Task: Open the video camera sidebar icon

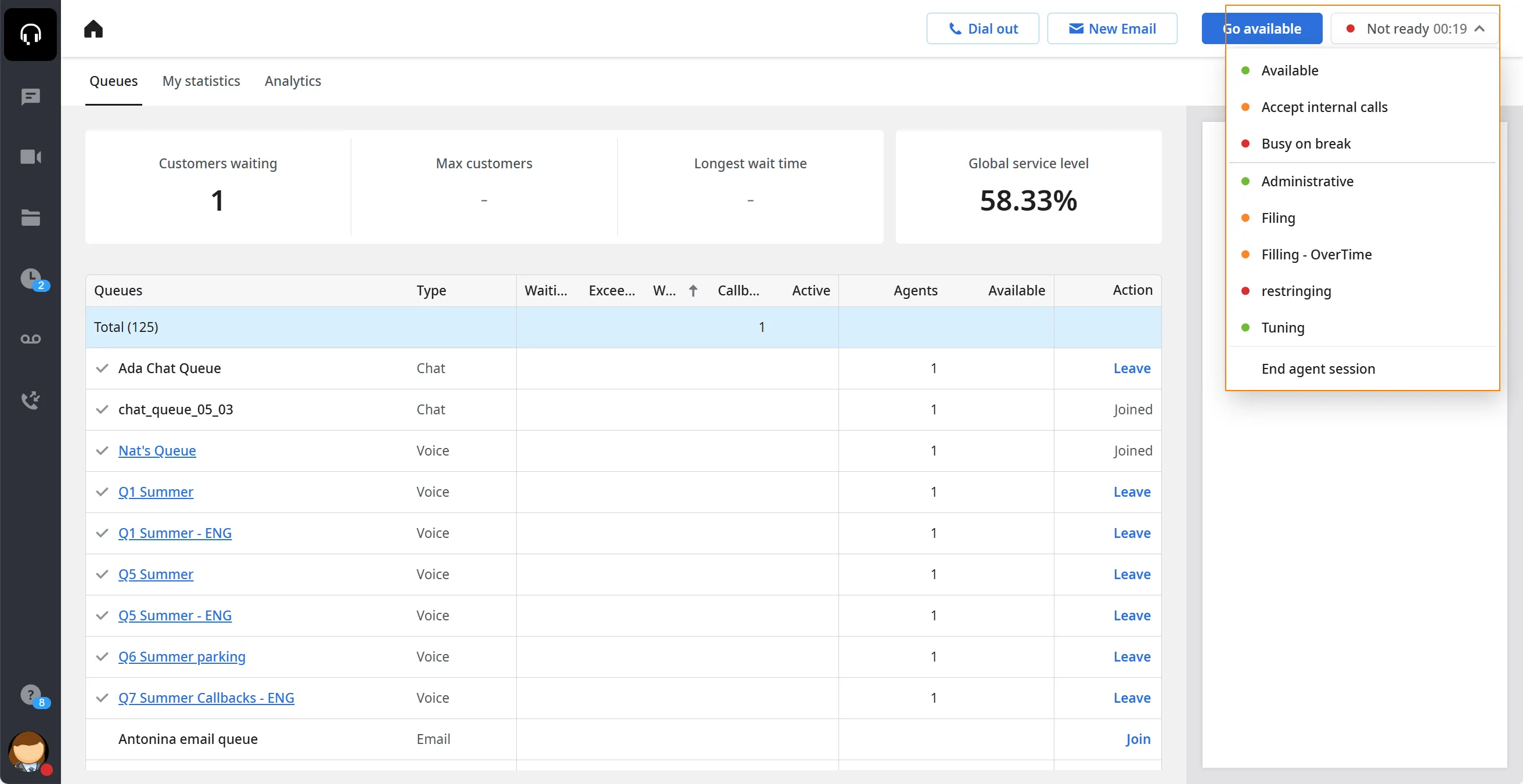Action: click(30, 157)
